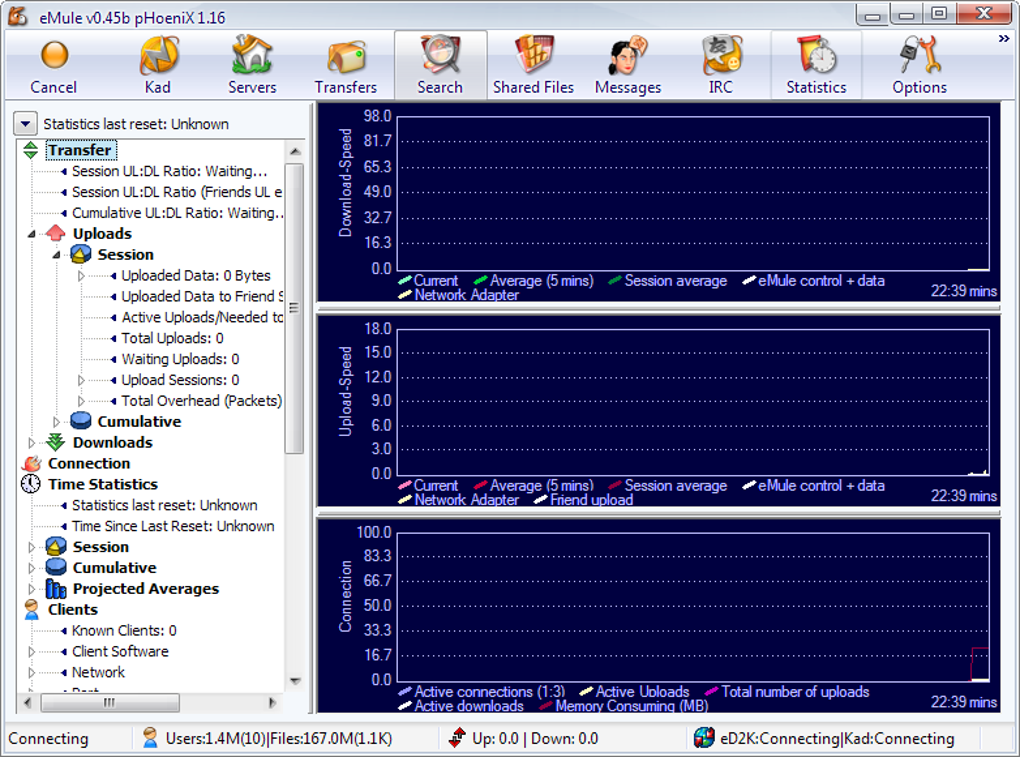Viewport: 1020px width, 757px height.
Task: Switch to the Servers view
Action: [x=251, y=63]
